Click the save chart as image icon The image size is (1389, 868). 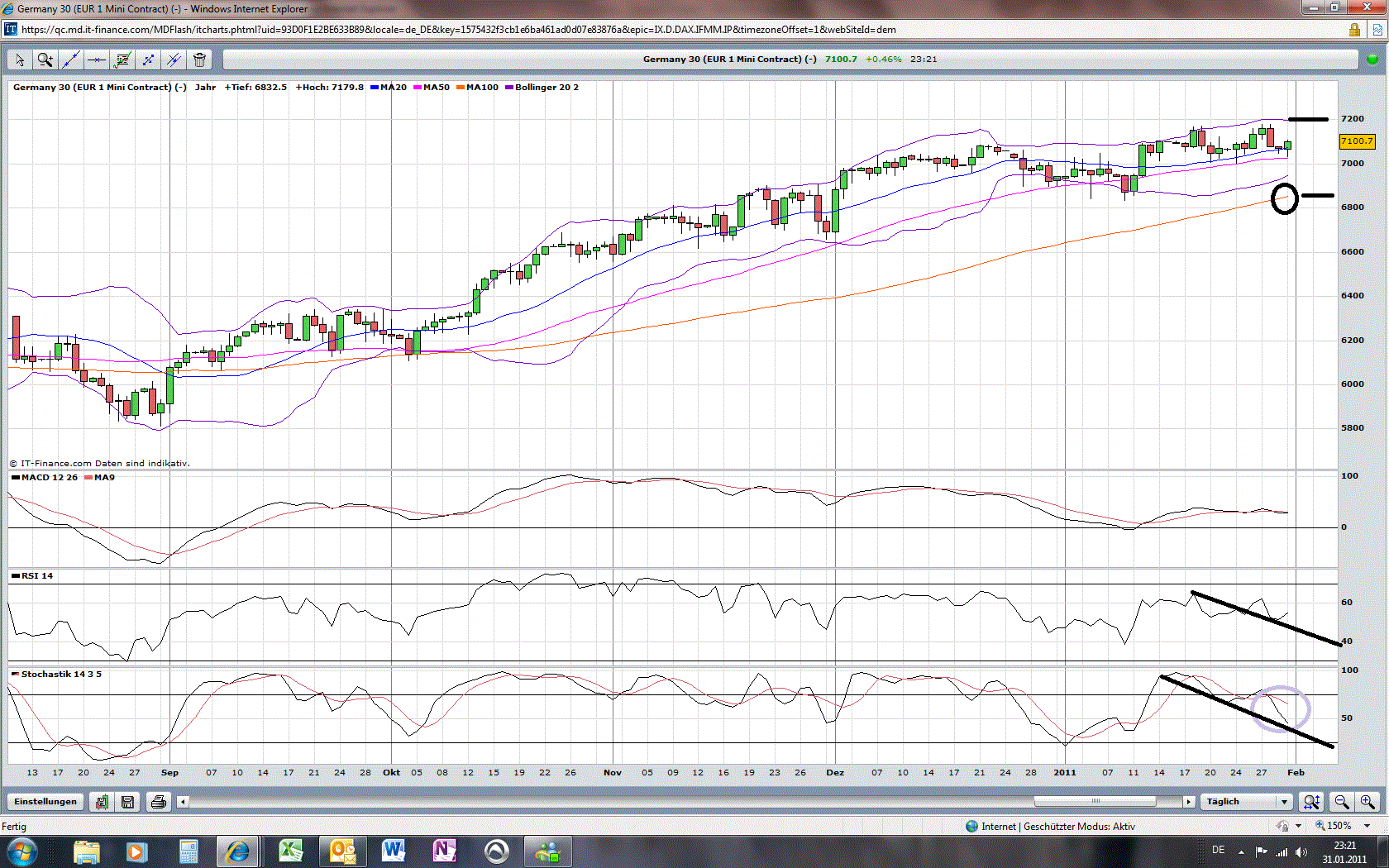click(x=102, y=802)
